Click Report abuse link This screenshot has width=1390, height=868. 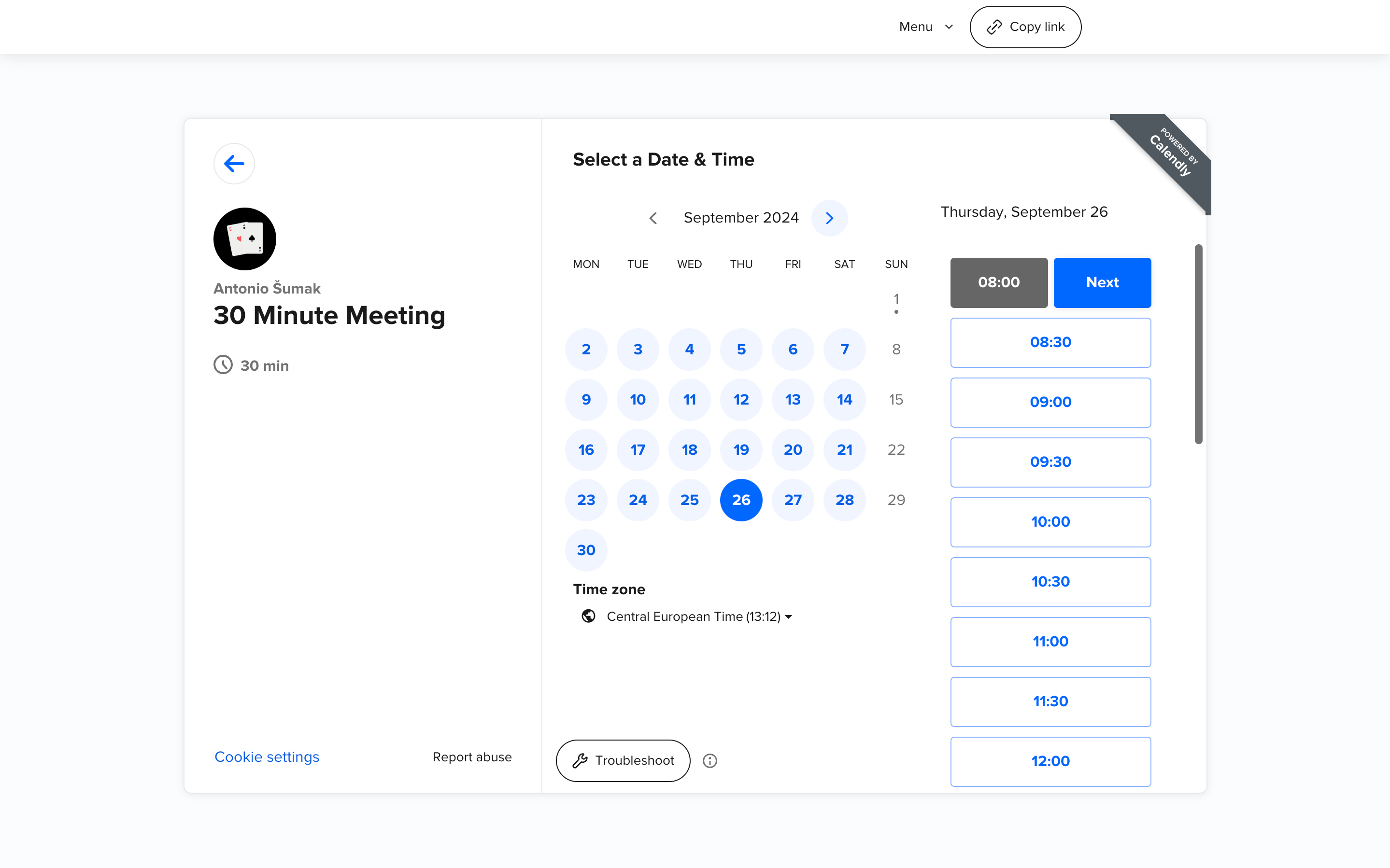[471, 756]
